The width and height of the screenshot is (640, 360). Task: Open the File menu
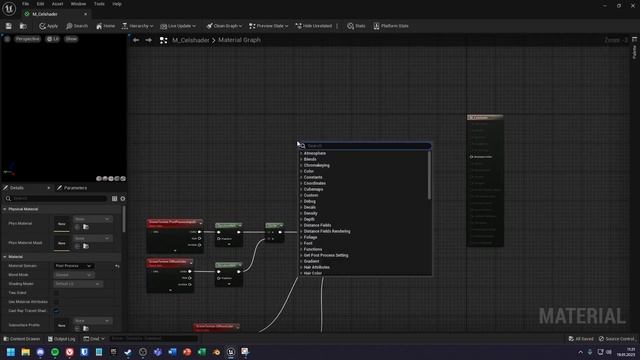[25, 4]
